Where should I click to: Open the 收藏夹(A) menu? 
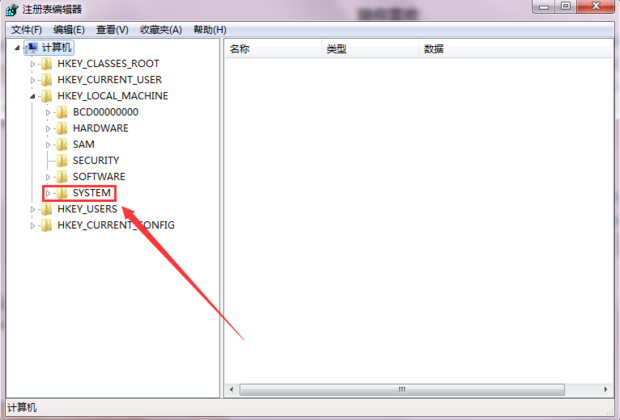click(161, 30)
